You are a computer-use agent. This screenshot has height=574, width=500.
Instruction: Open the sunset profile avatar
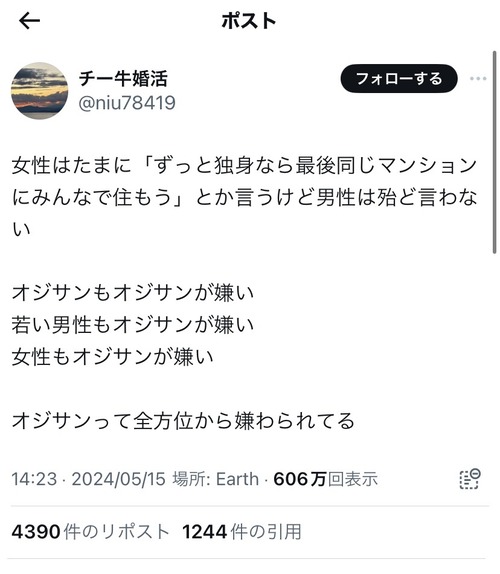click(40, 90)
